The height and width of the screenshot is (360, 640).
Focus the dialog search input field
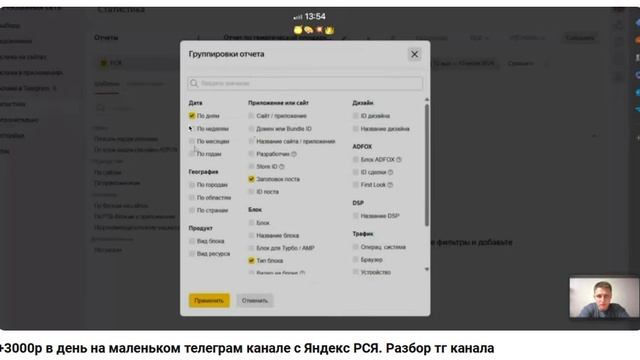point(305,83)
